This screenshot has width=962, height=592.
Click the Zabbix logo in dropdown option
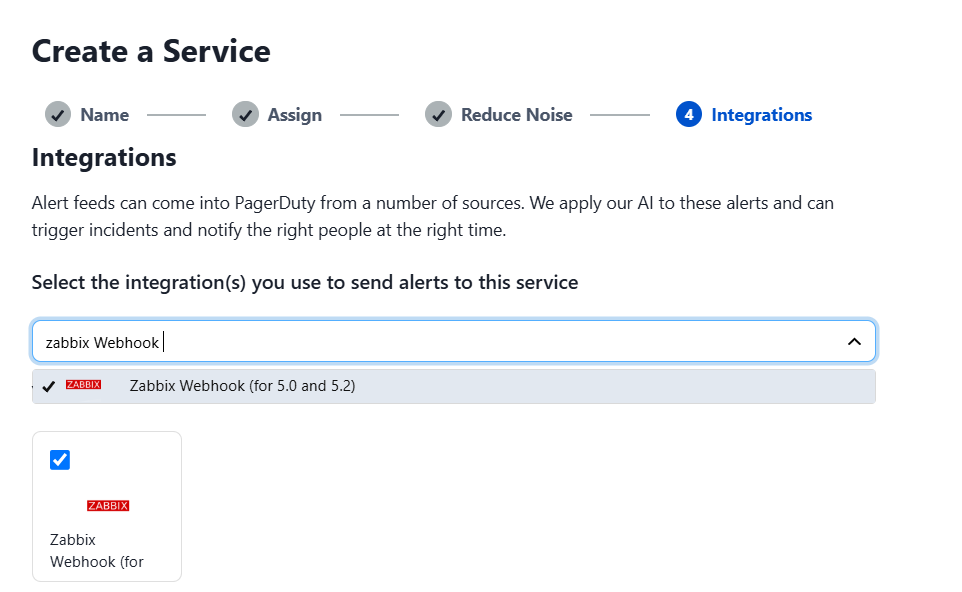pyautogui.click(x=83, y=385)
